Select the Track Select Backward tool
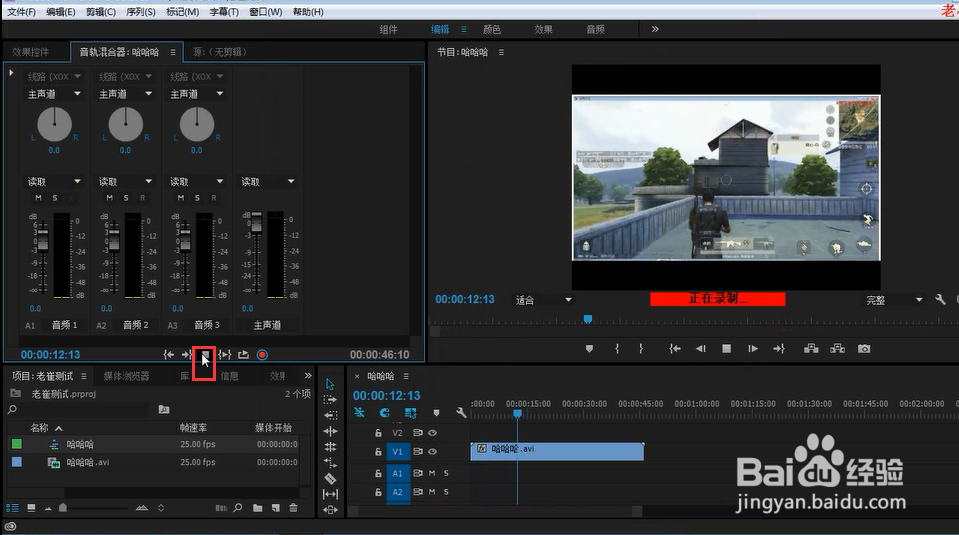The height and width of the screenshot is (535, 959). pos(330,415)
